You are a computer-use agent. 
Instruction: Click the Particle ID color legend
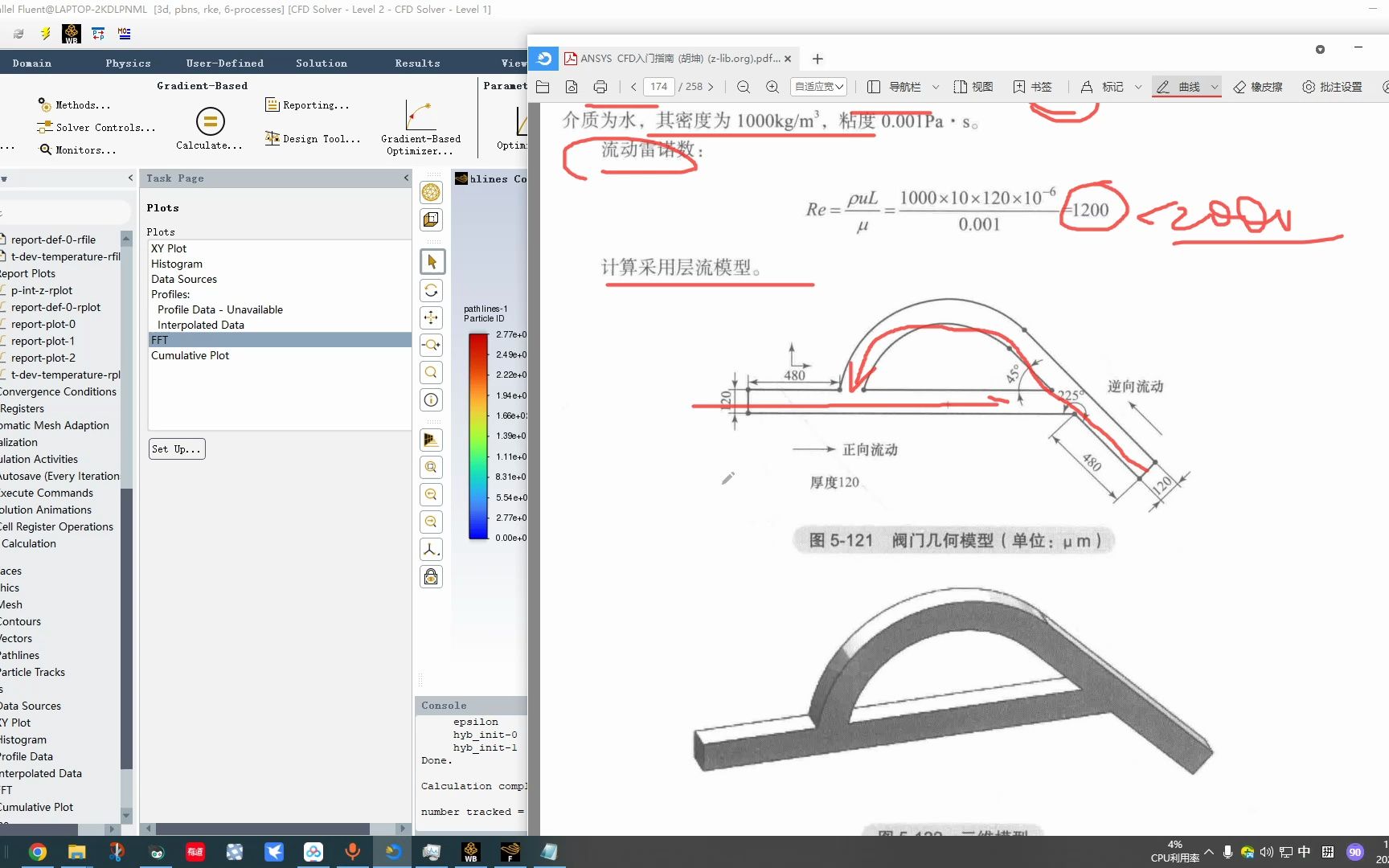pyautogui.click(x=477, y=434)
